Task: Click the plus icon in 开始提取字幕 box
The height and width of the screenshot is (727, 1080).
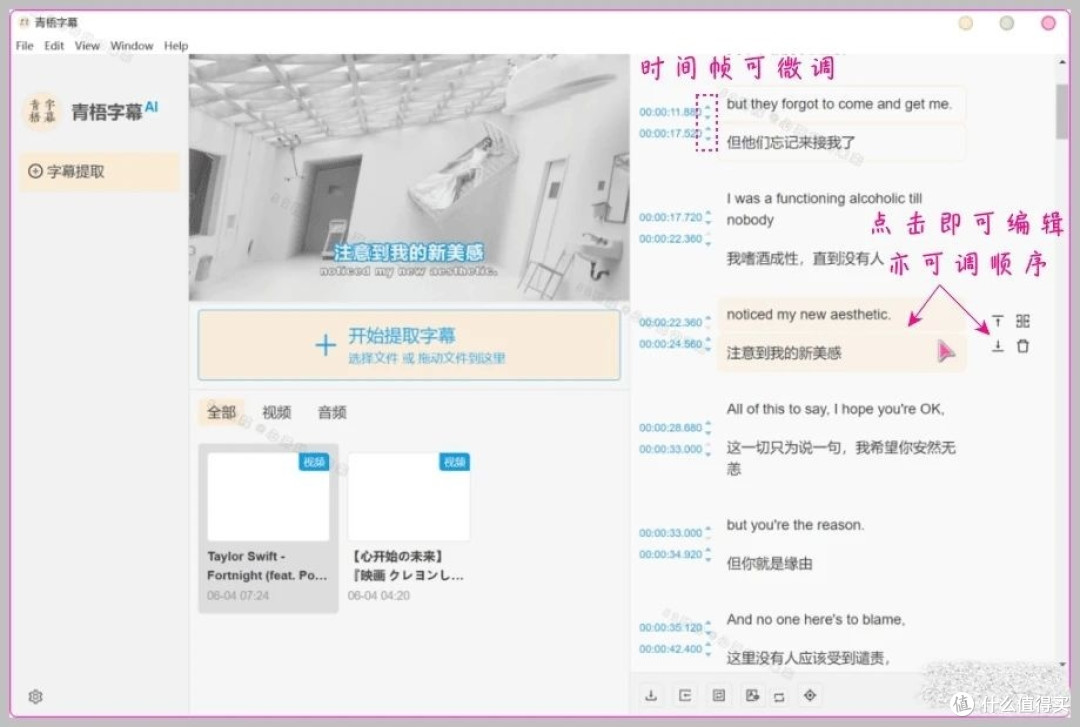Action: point(325,345)
